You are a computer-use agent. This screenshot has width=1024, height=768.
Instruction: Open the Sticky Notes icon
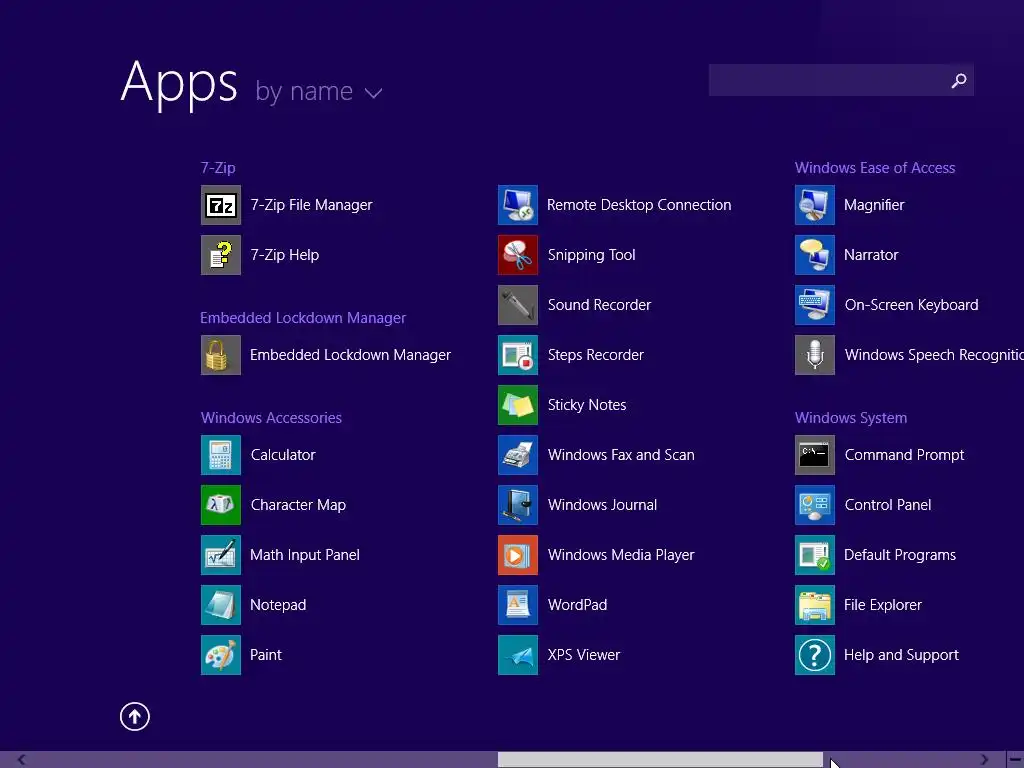[x=518, y=405]
